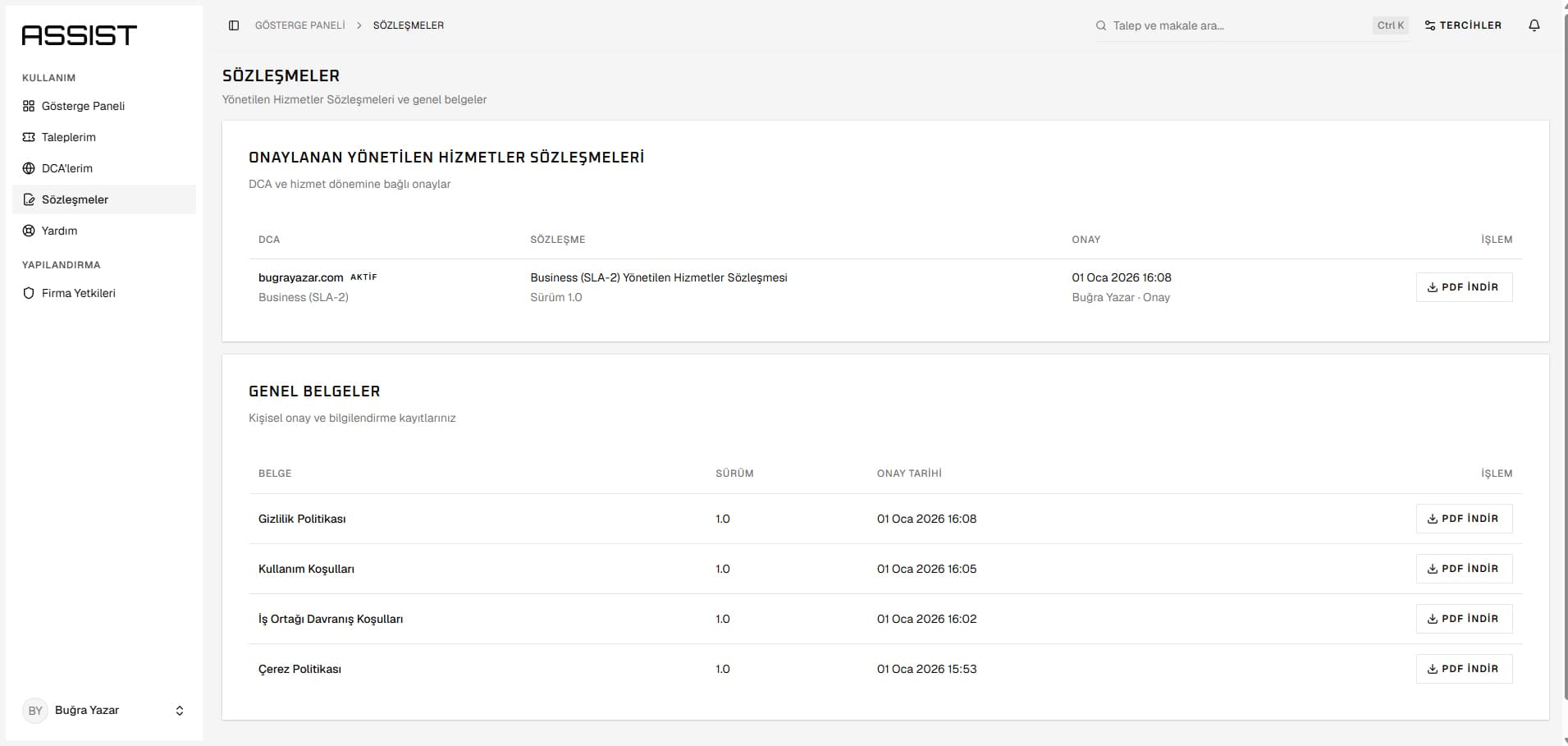This screenshot has width=1568, height=746.
Task: Click bugrayazar.com DCA name
Action: pyautogui.click(x=300, y=277)
